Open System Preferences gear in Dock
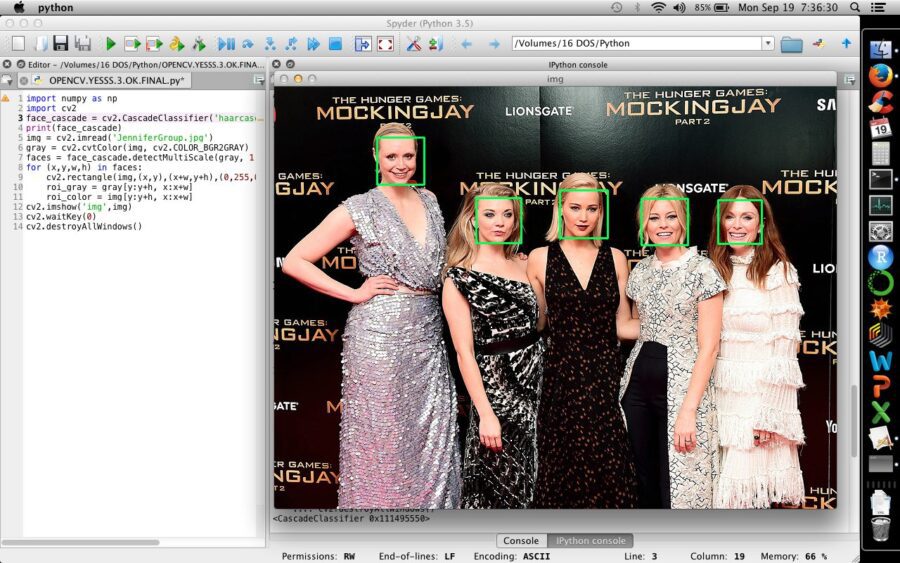 tap(880, 231)
